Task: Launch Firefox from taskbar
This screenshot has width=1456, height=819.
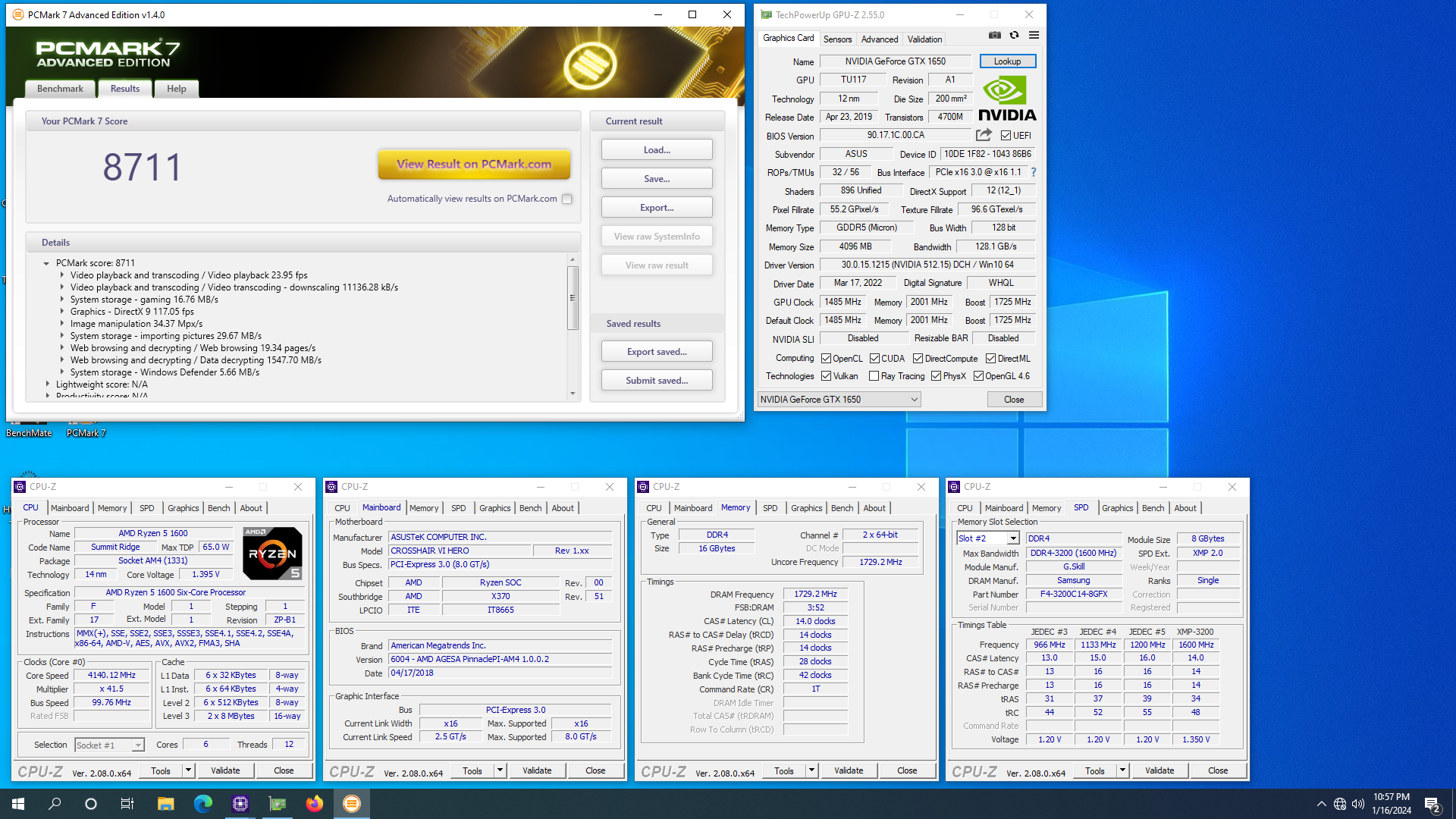Action: coord(315,804)
